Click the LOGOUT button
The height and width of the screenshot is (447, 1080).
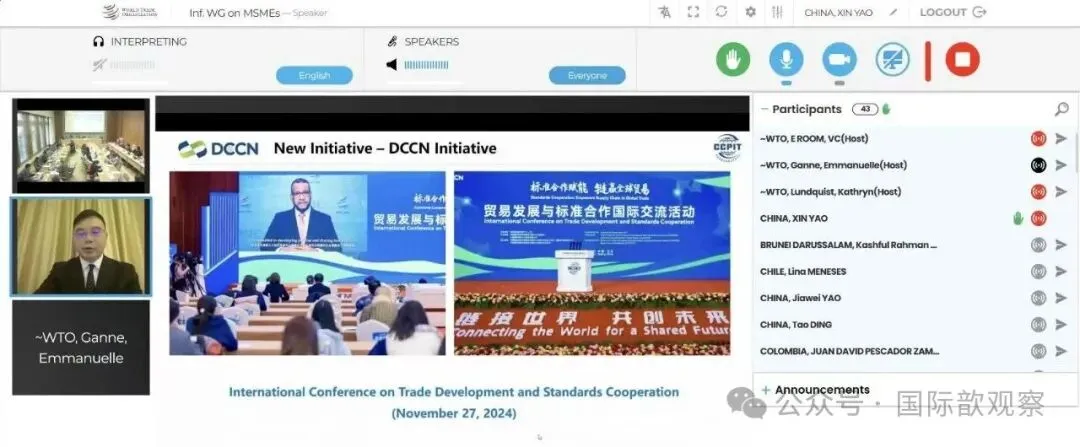[x=952, y=13]
